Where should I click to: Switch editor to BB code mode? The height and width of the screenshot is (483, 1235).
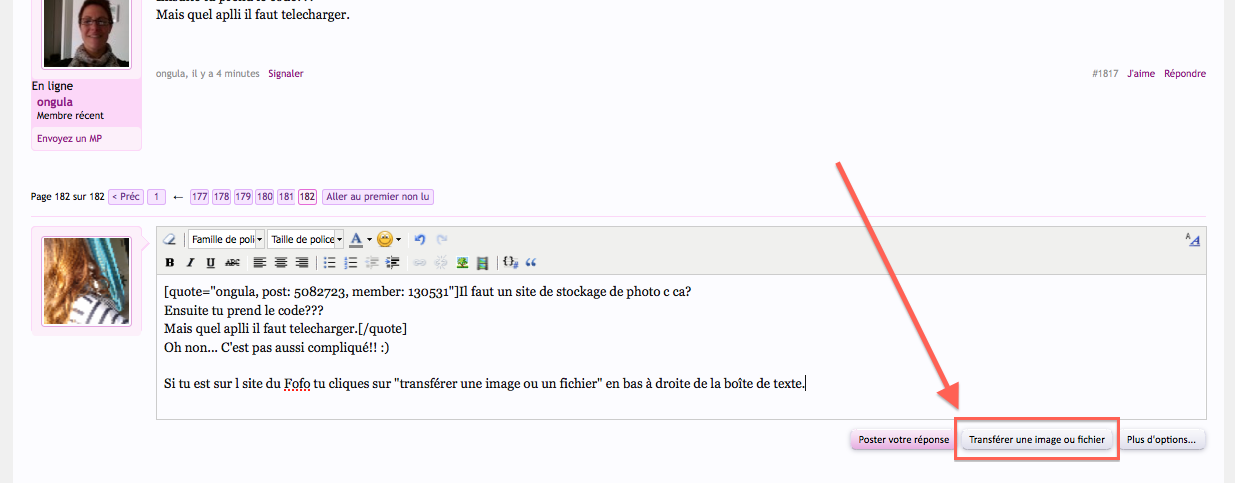pos(1192,240)
